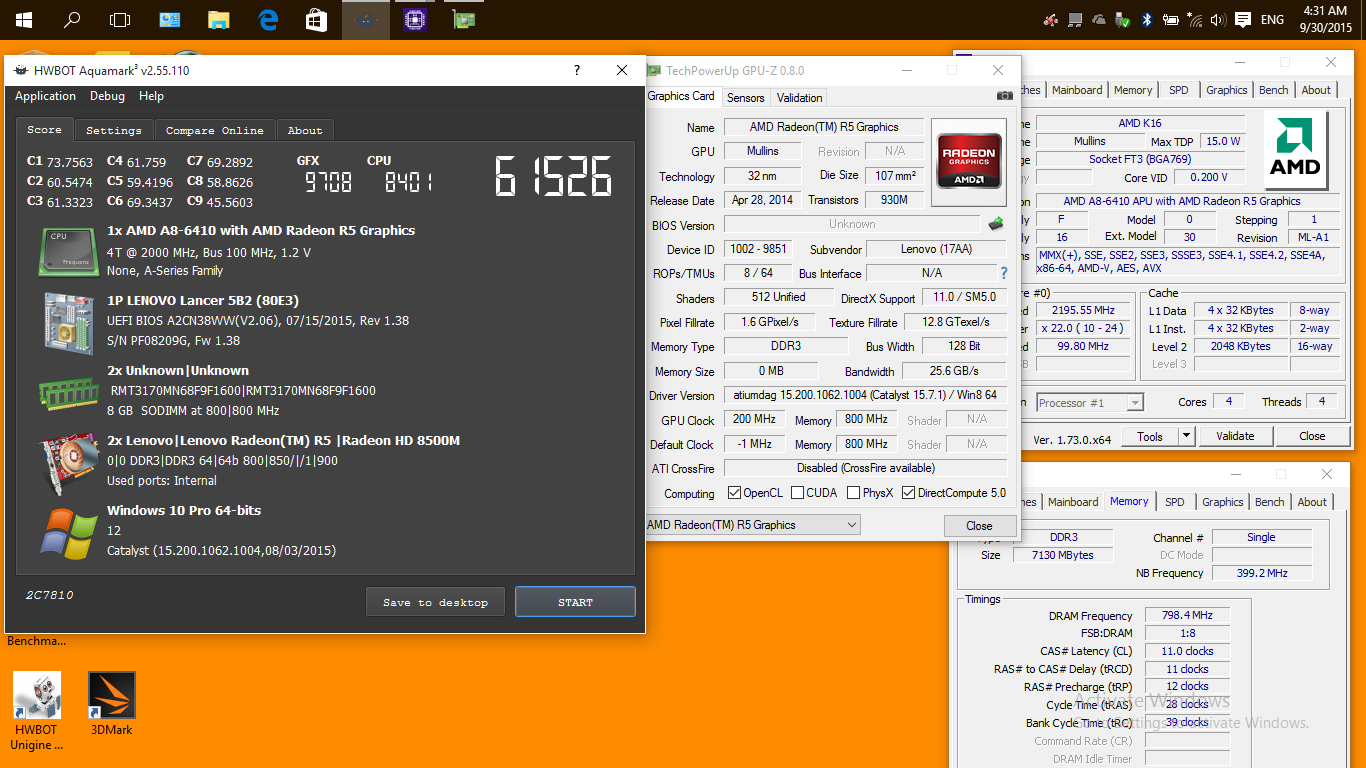Toggle the CUDA checkbox in GPU-Z
The image size is (1366, 768).
(798, 493)
